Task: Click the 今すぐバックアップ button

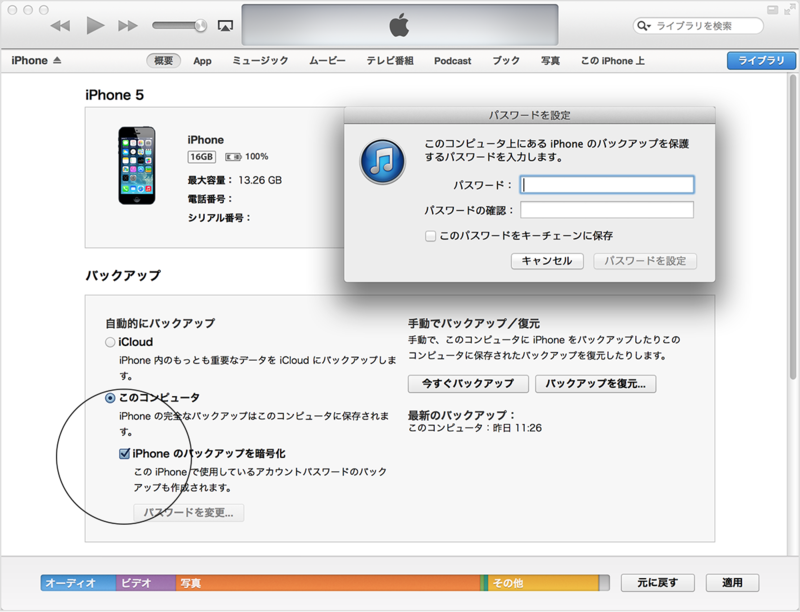Action: click(x=468, y=384)
